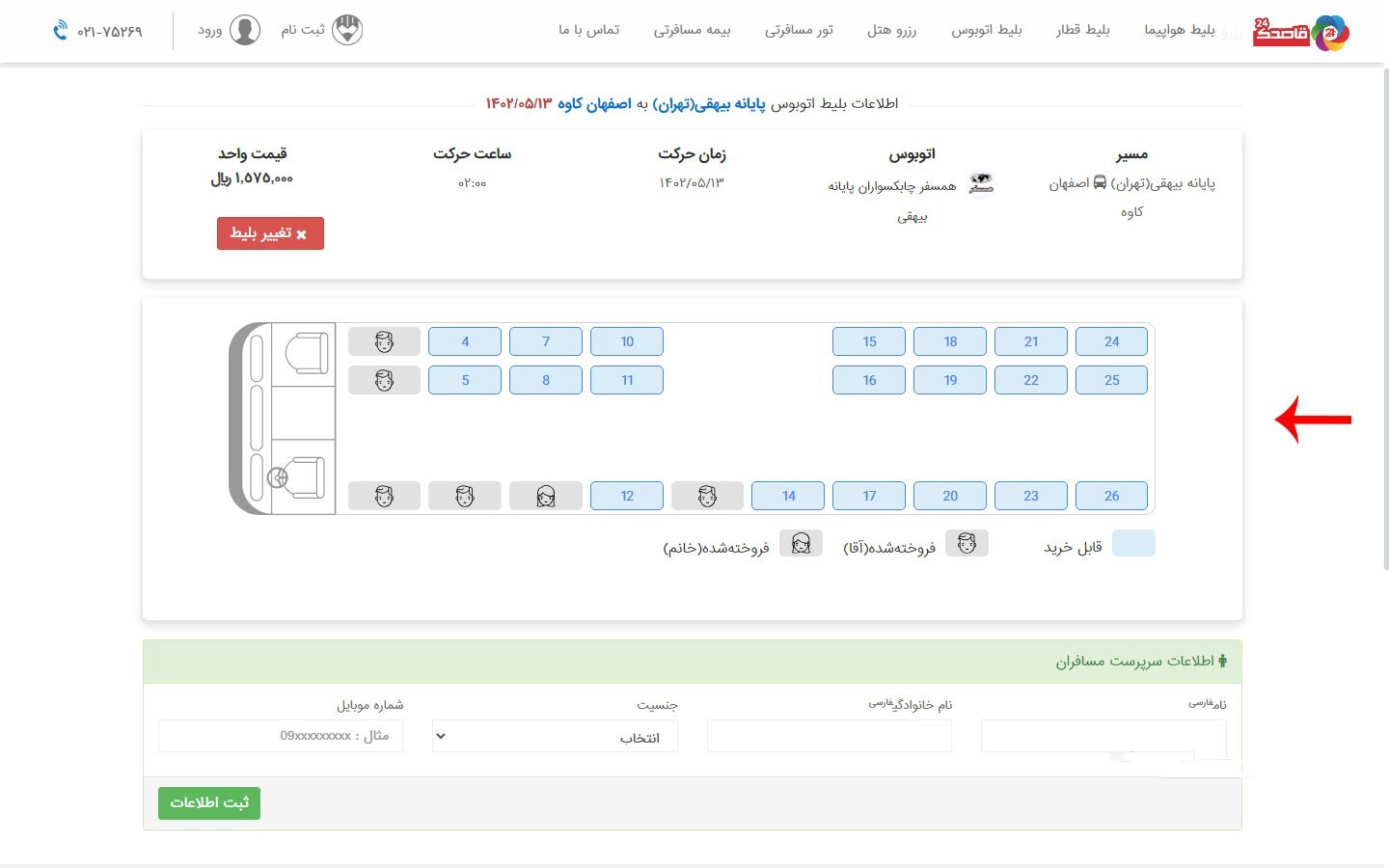The height and width of the screenshot is (868, 1389).
Task: Click the light blue قابل خرید legend swatch
Action: click(1133, 543)
